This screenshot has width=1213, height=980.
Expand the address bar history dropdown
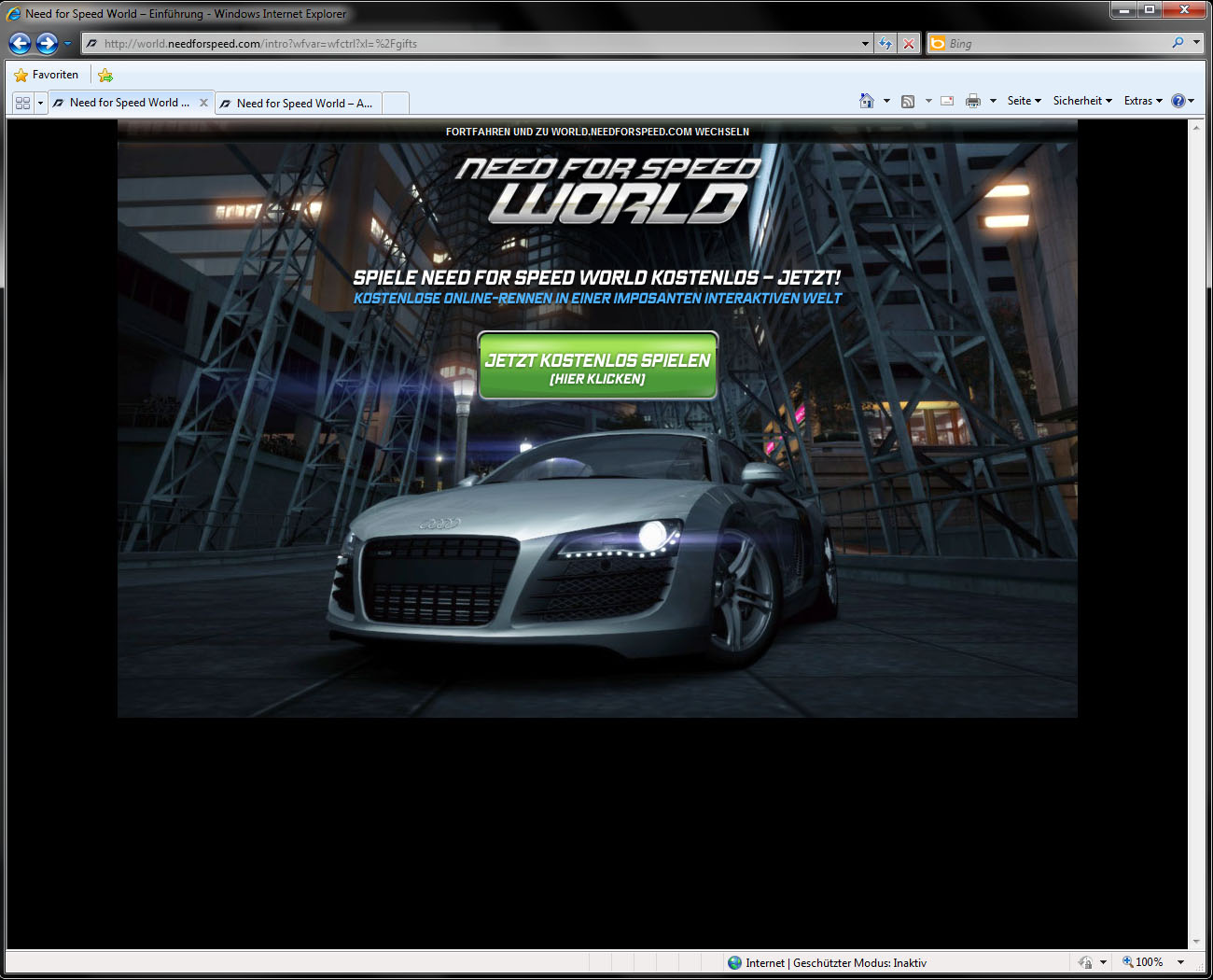point(866,43)
